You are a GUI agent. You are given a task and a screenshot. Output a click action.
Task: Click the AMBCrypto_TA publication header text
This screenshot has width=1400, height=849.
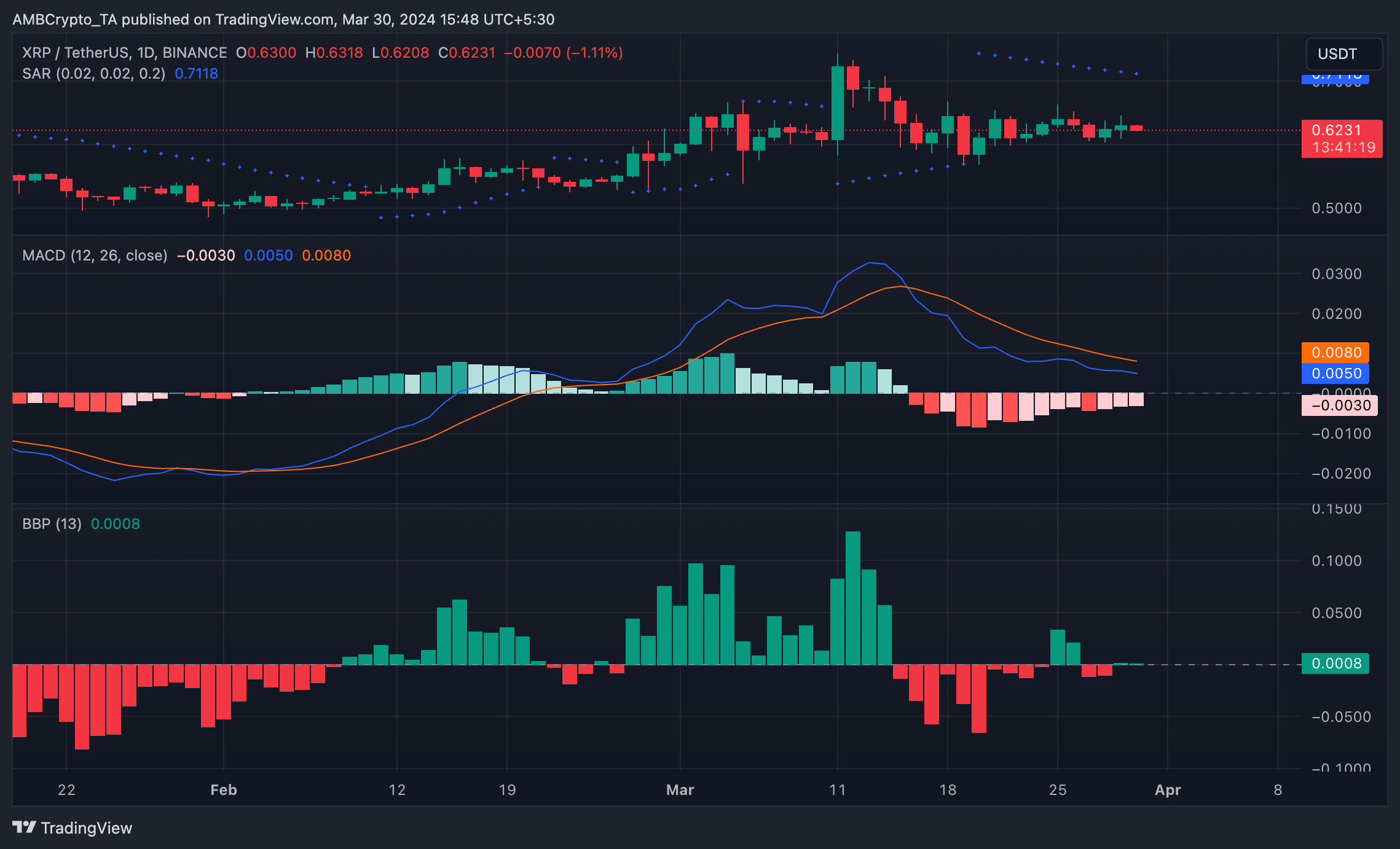pos(283,20)
